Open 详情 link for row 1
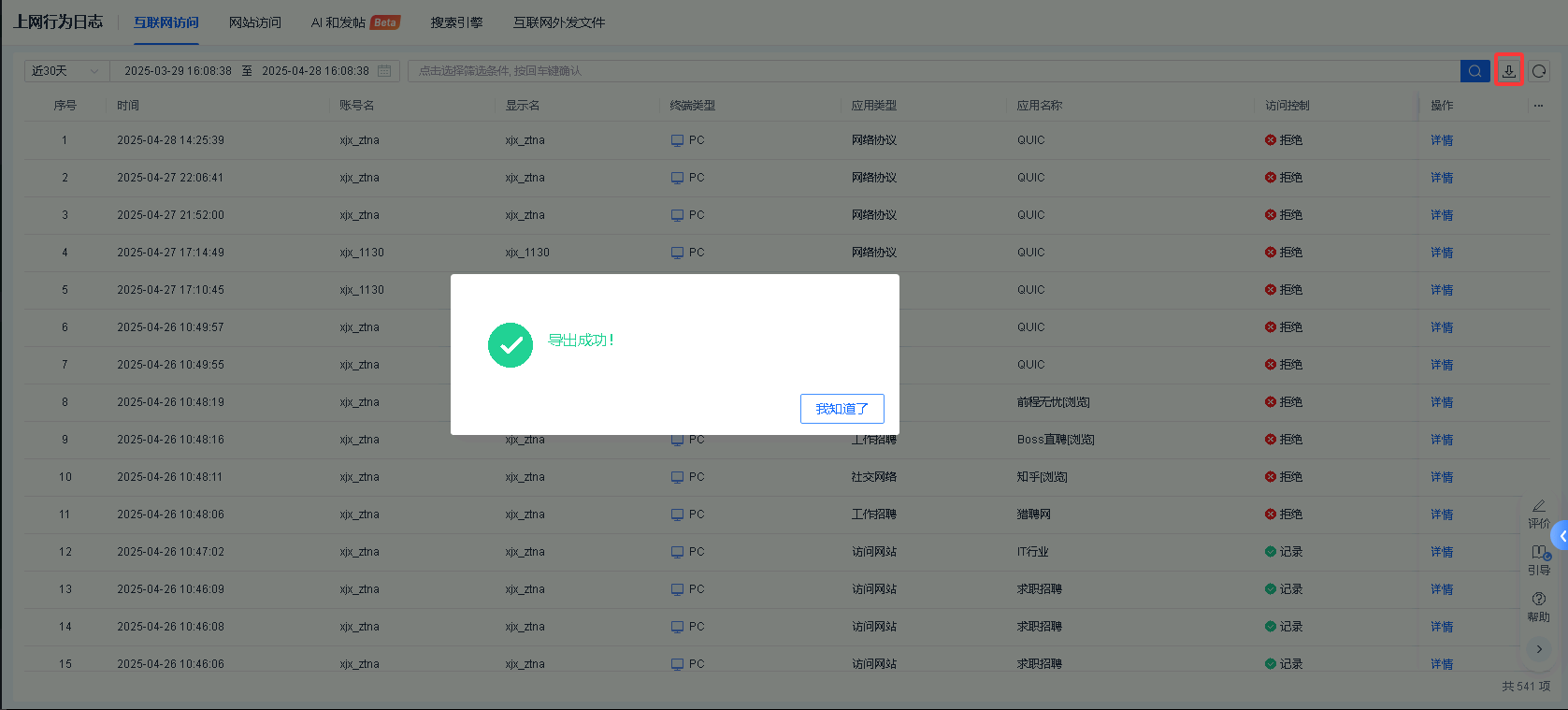The width and height of the screenshot is (1568, 710). 1441,140
